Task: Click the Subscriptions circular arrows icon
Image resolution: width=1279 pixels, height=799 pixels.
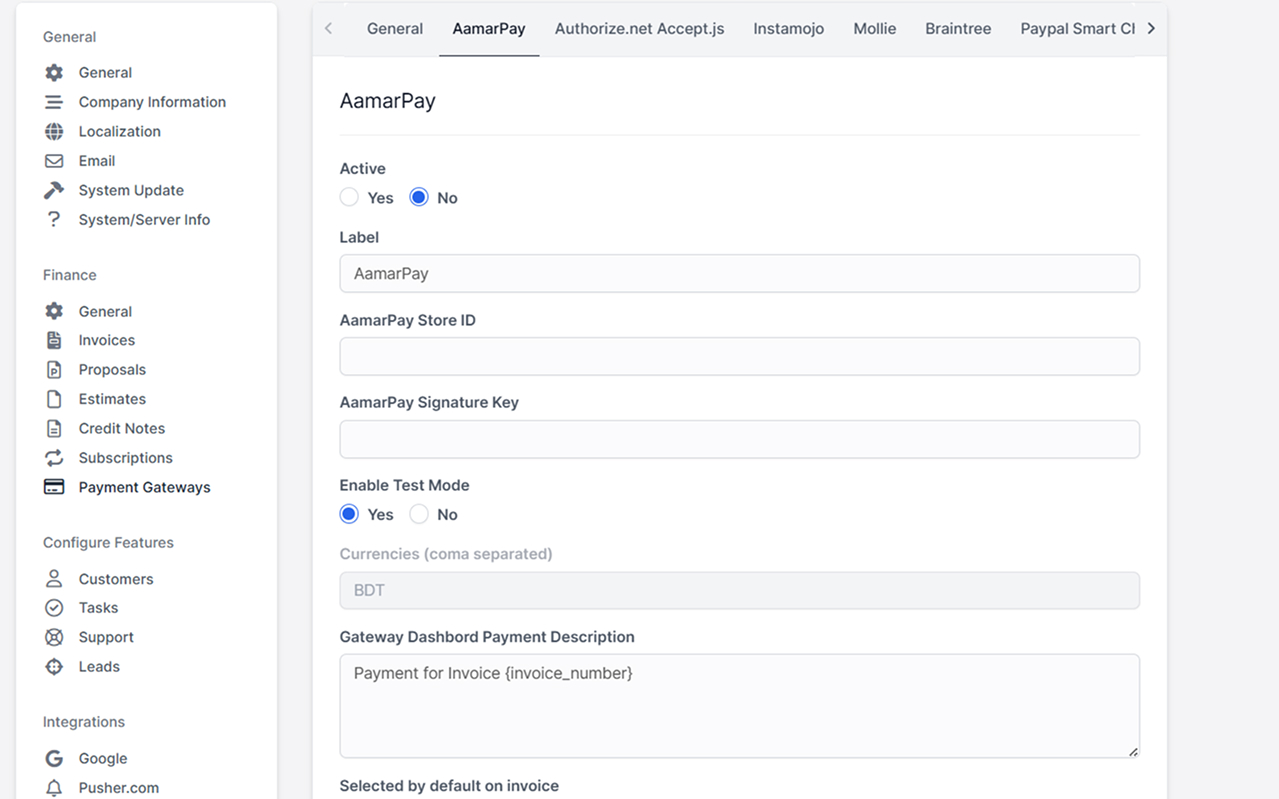Action: pos(53,457)
